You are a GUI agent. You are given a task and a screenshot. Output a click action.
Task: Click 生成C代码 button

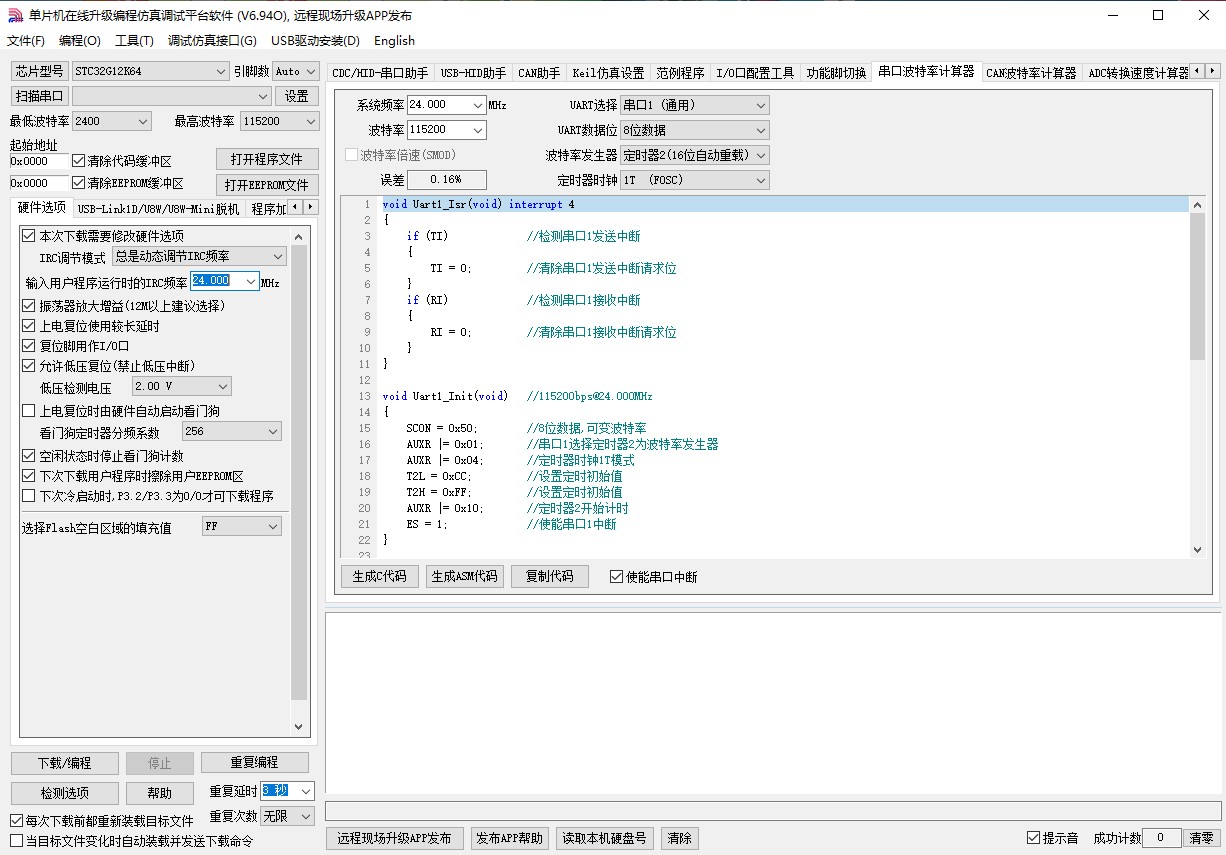pos(380,577)
